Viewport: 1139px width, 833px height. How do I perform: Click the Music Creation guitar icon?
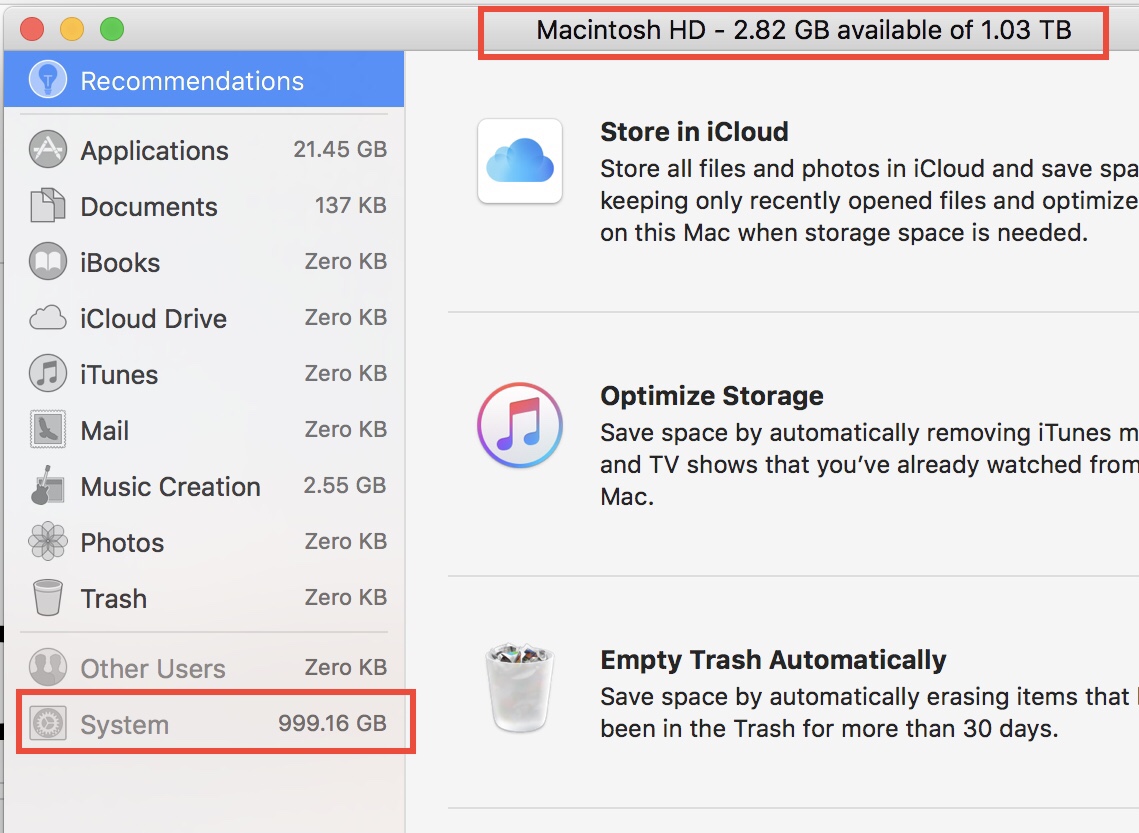click(47, 485)
